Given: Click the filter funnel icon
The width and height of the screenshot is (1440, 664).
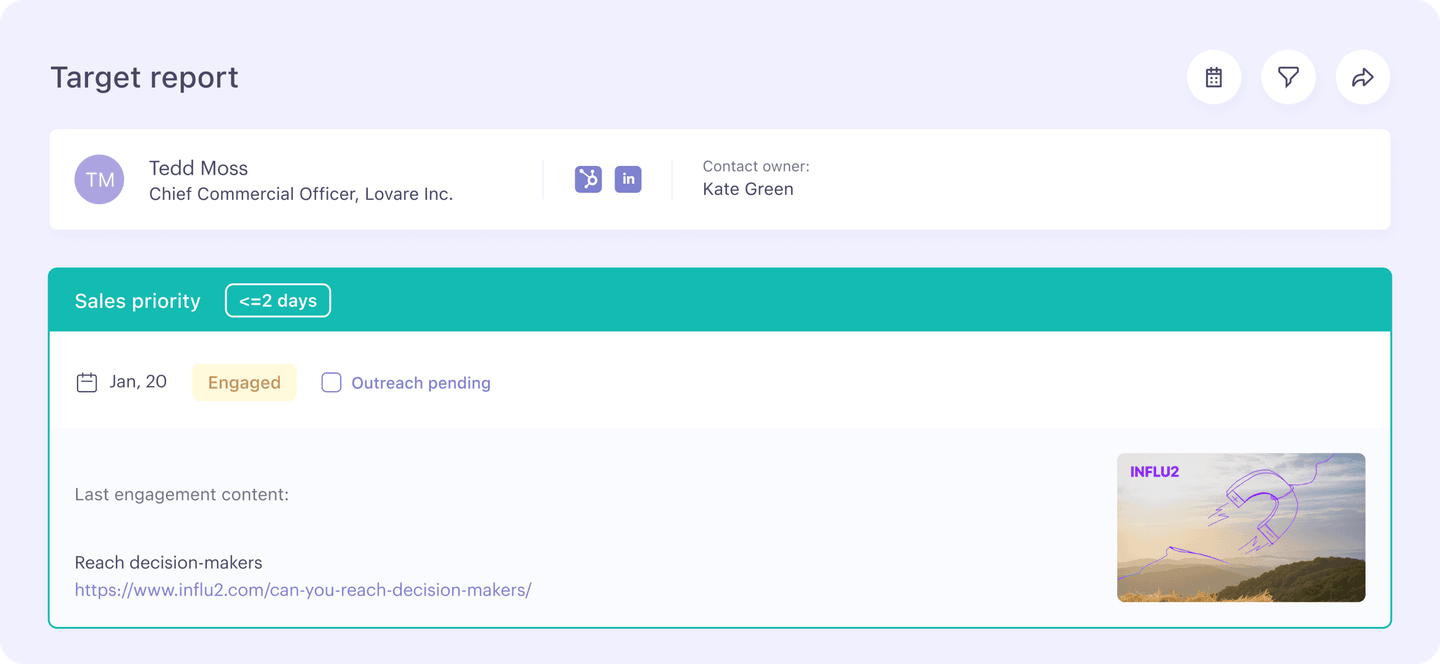Looking at the screenshot, I should pos(1288,77).
